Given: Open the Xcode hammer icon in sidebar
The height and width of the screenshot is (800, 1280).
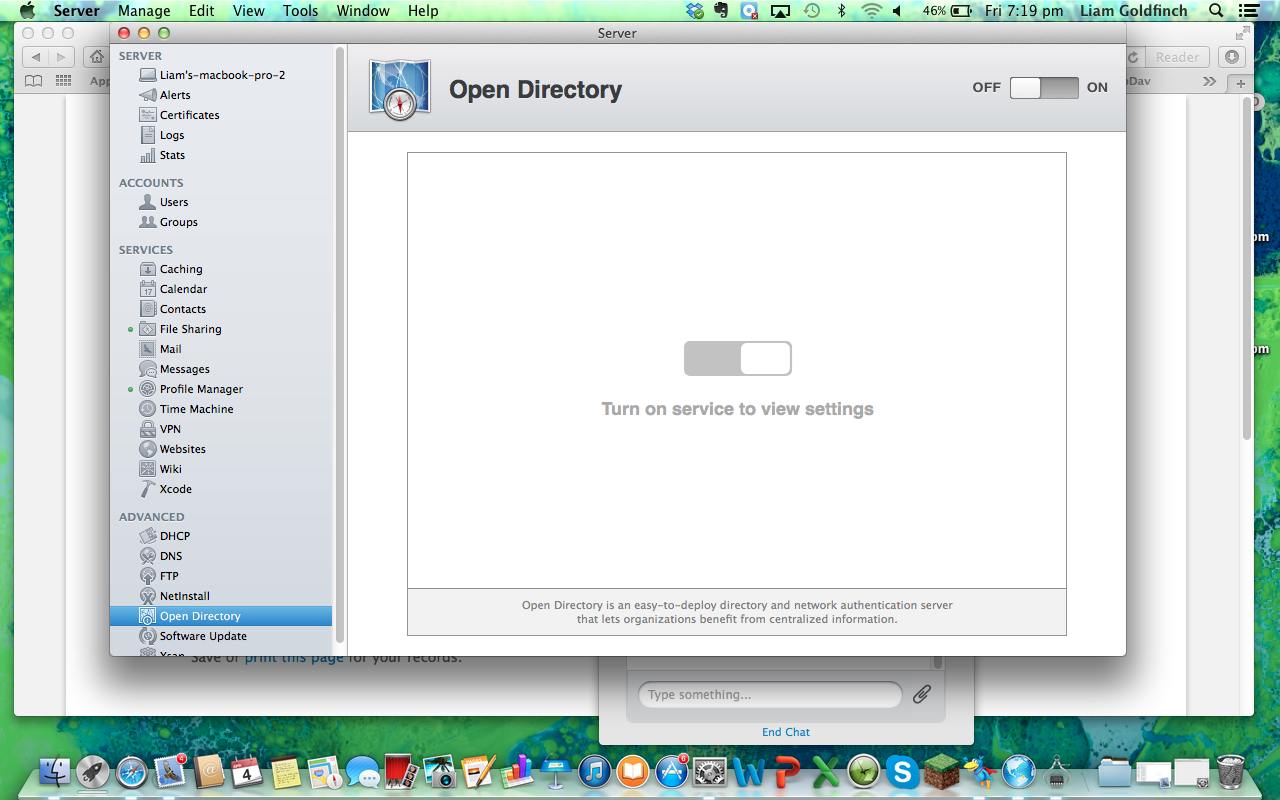Looking at the screenshot, I should click(148, 489).
